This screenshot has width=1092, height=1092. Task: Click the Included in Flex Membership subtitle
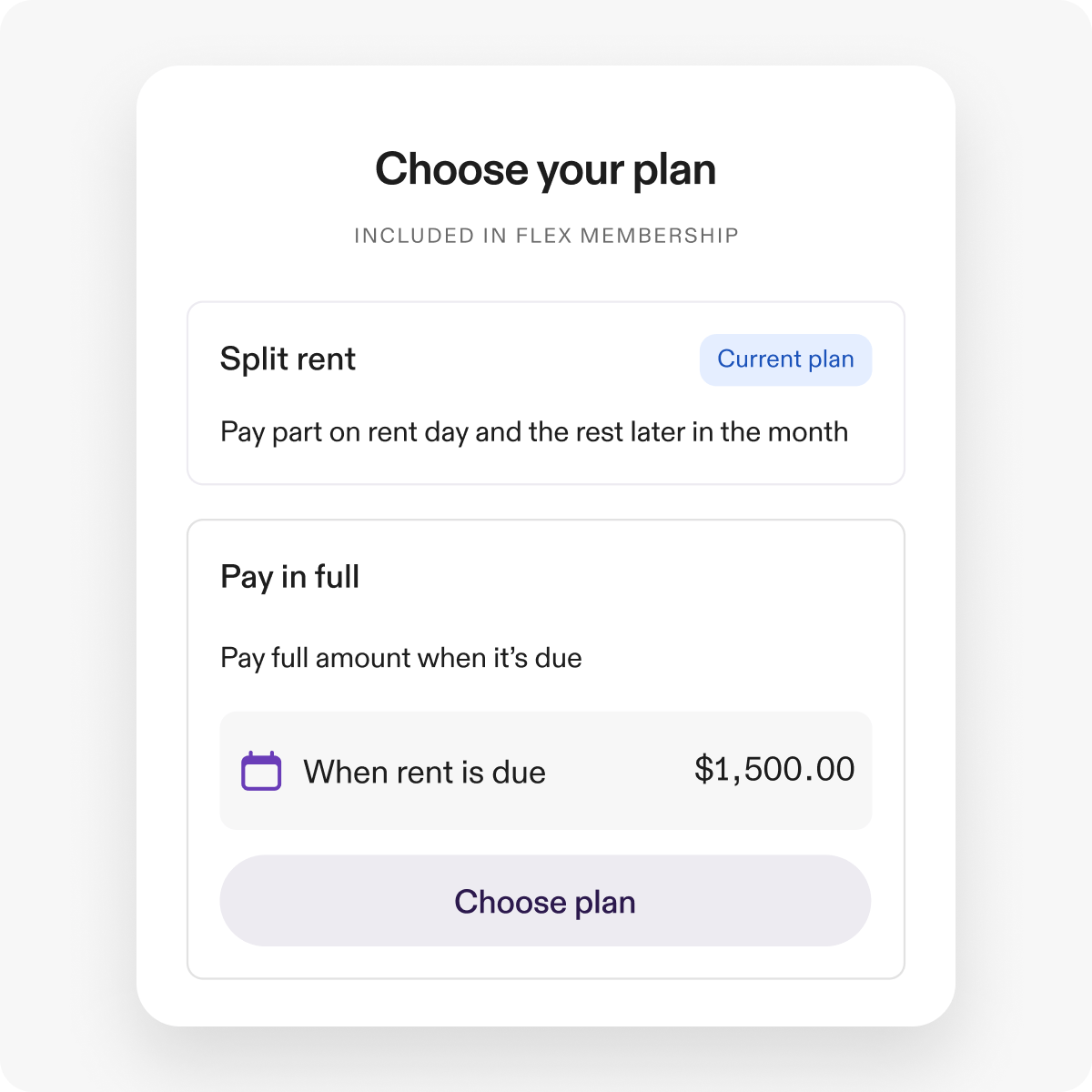546,236
